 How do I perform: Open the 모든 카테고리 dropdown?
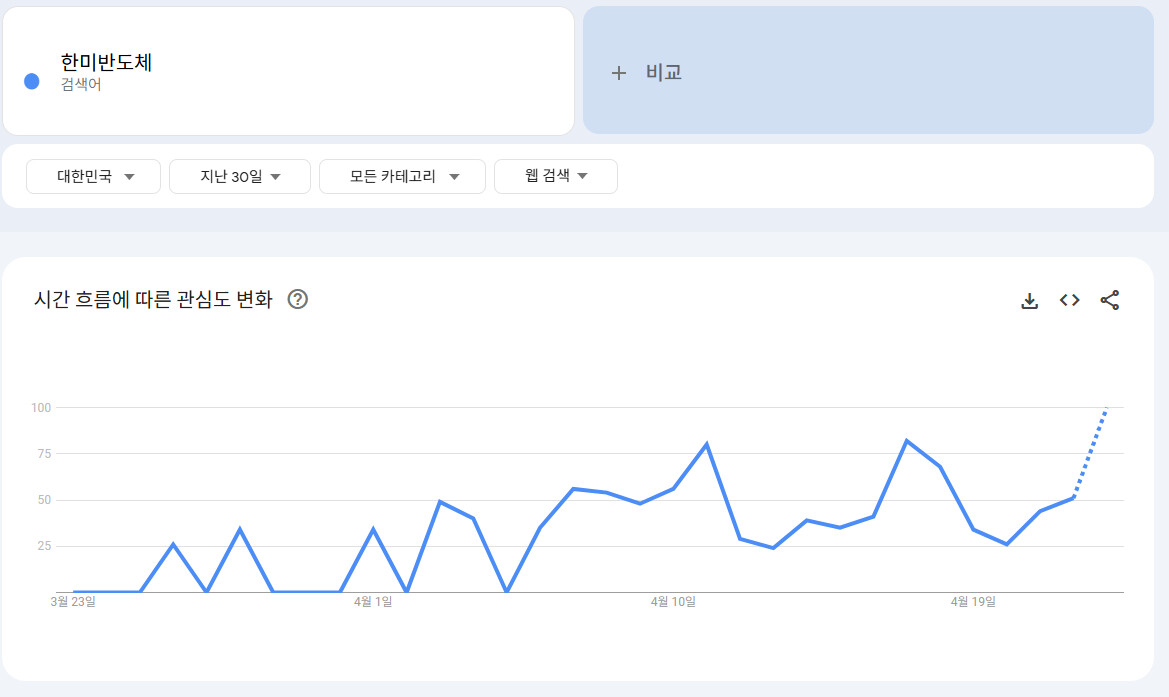402,177
